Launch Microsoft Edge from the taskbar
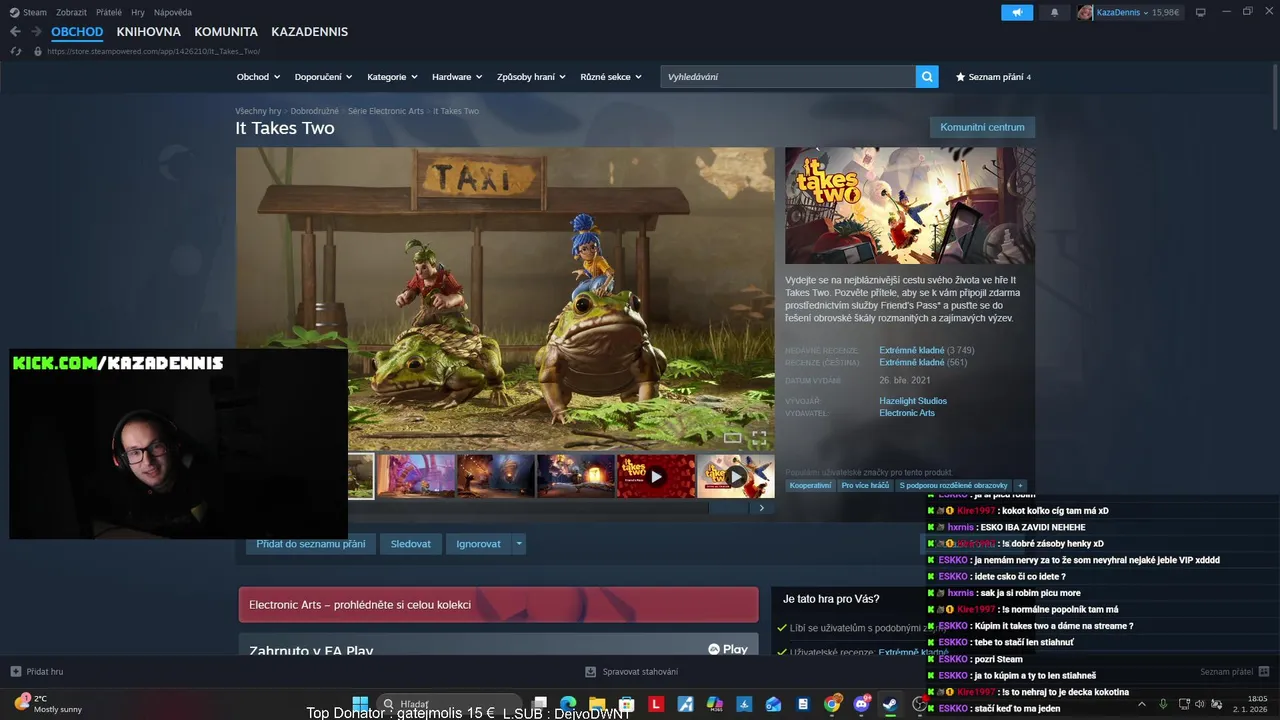The height and width of the screenshot is (720, 1280). click(x=568, y=704)
